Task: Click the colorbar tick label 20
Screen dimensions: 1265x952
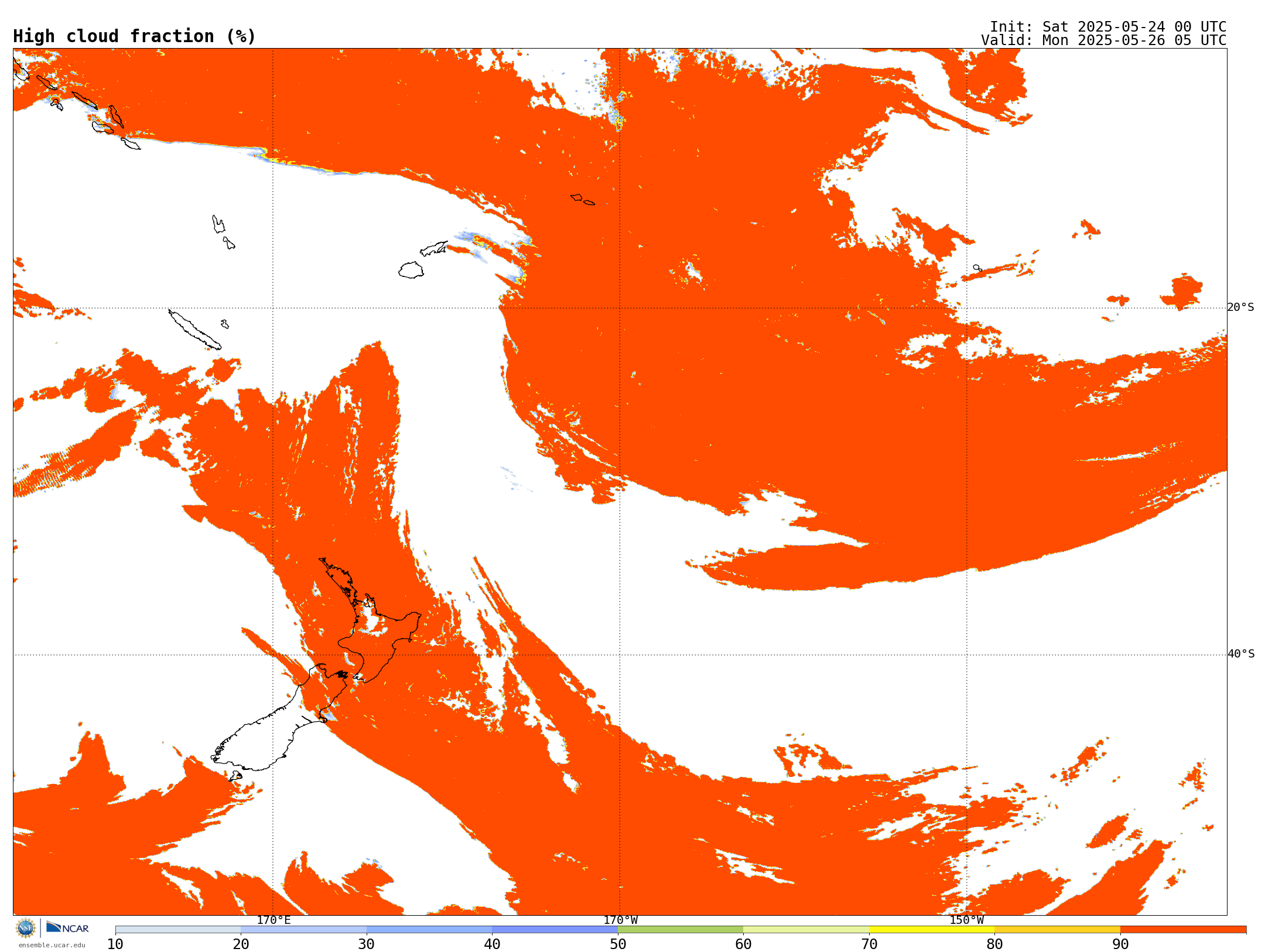Action: [x=241, y=944]
